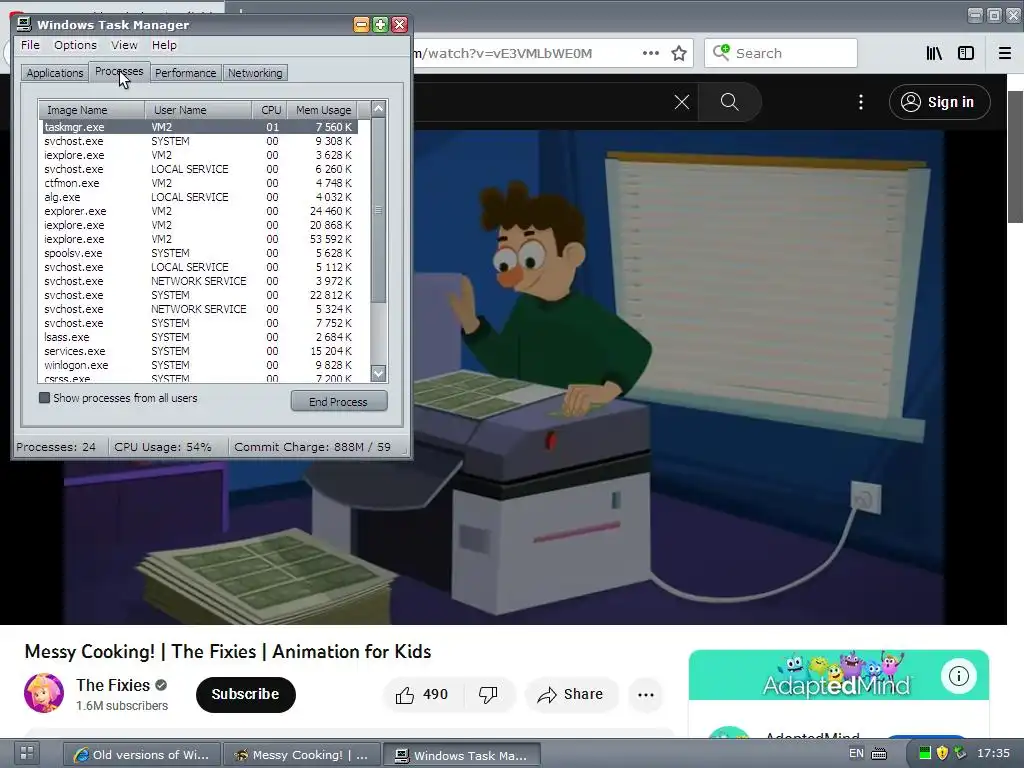The width and height of the screenshot is (1024, 768).
Task: Click the green CPU meter tray icon
Action: click(925, 754)
